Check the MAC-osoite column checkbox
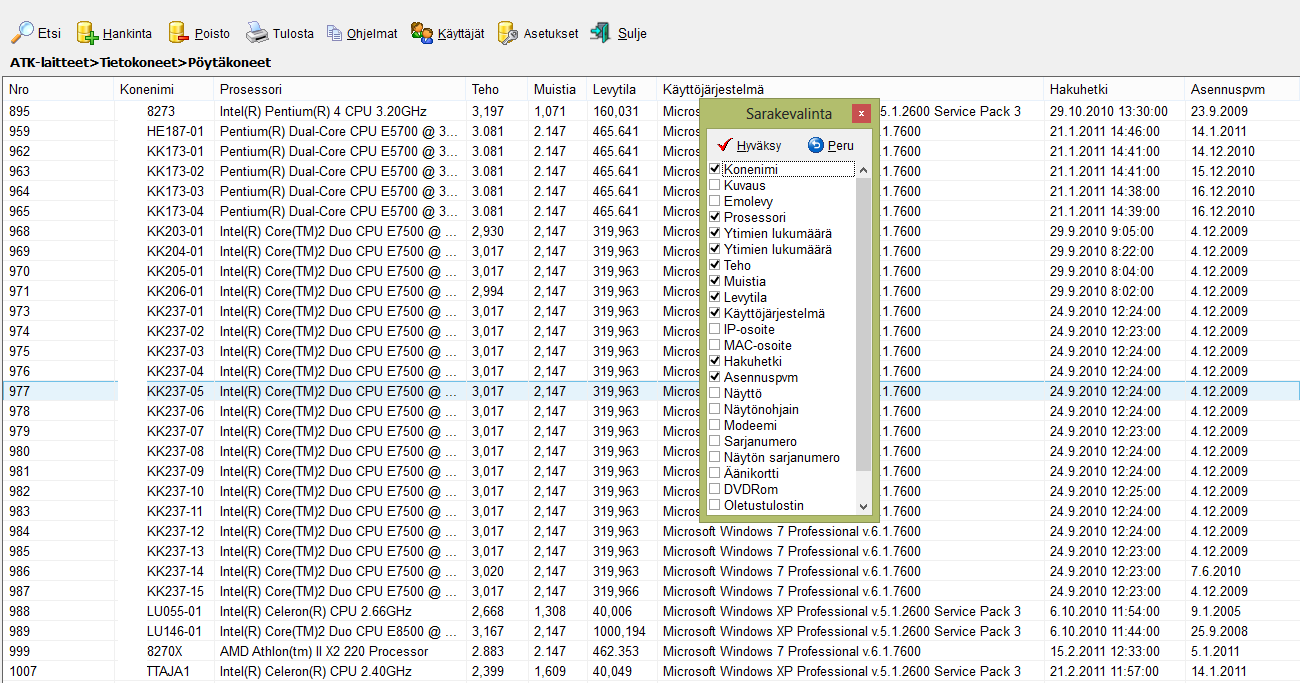 [x=715, y=346]
